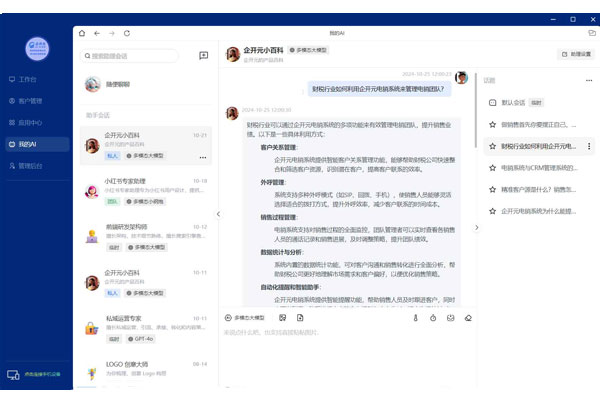This screenshot has height=400, width=600.
Task: Click the GPT-4o model tag
Action: tap(140, 339)
